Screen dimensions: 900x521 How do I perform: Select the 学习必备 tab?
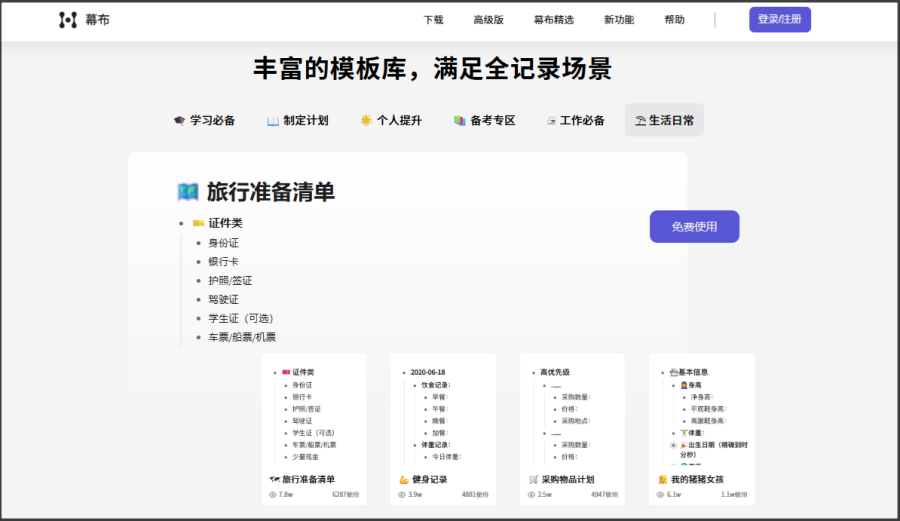pyautogui.click(x=204, y=120)
